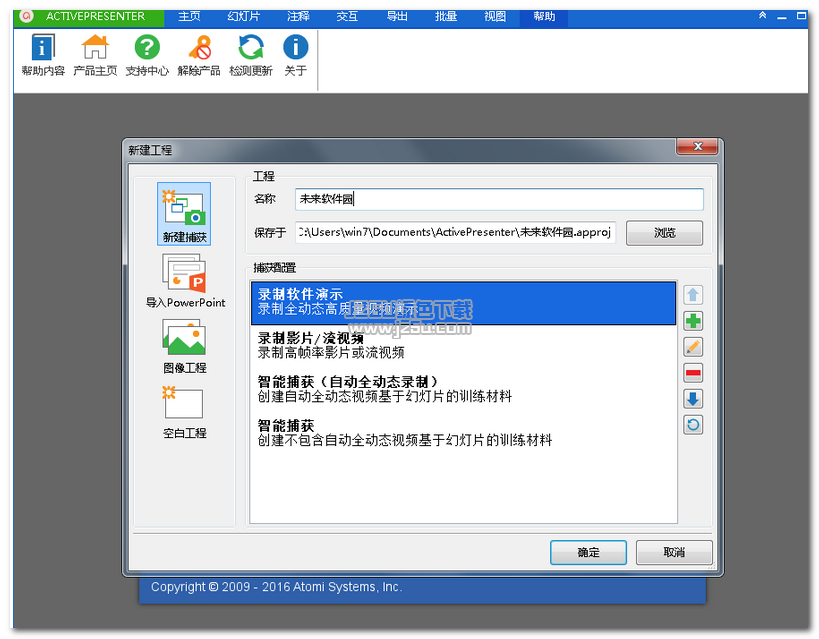Click the 检测更新 check updates icon

pyautogui.click(x=251, y=54)
